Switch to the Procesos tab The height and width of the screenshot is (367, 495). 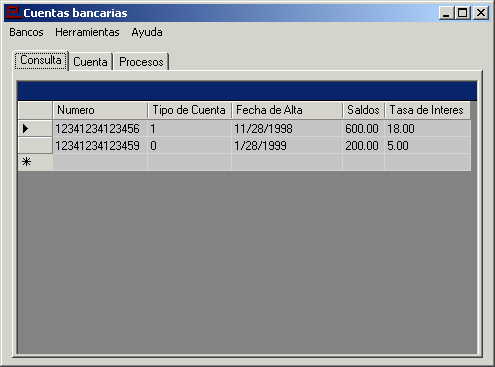[141, 62]
